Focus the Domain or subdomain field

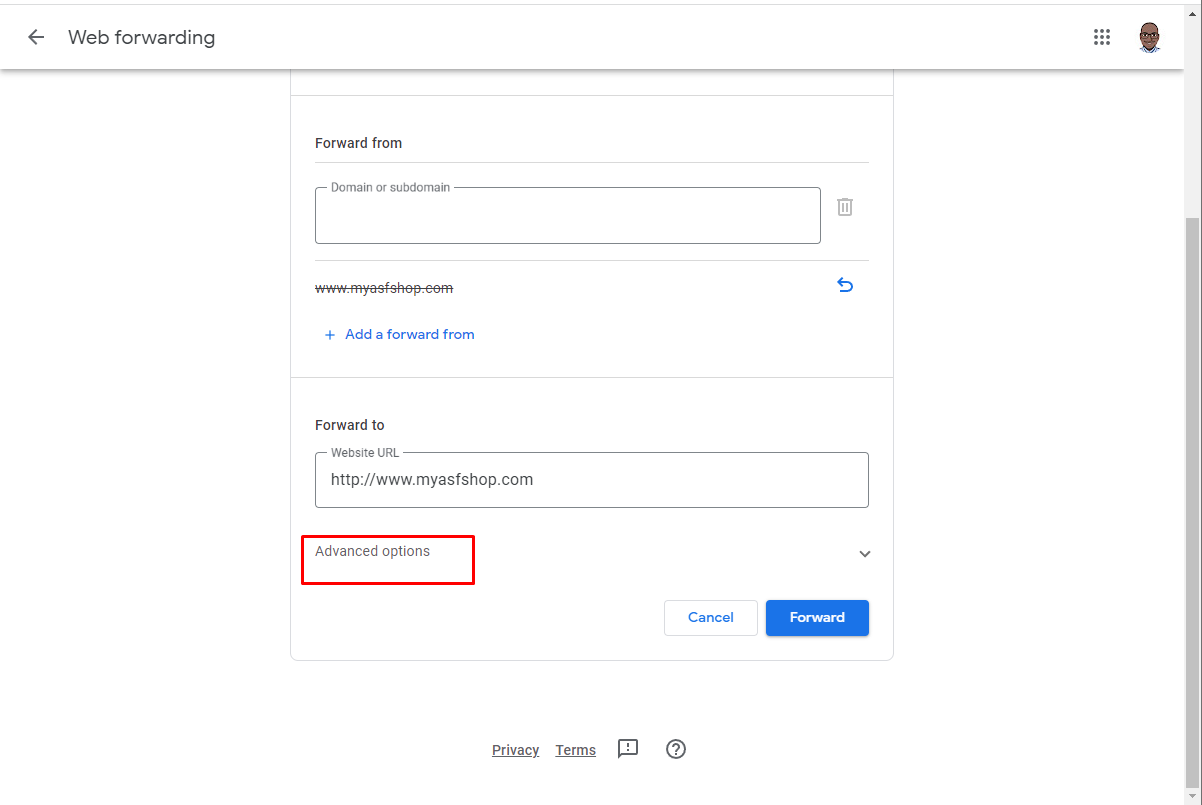(x=568, y=215)
